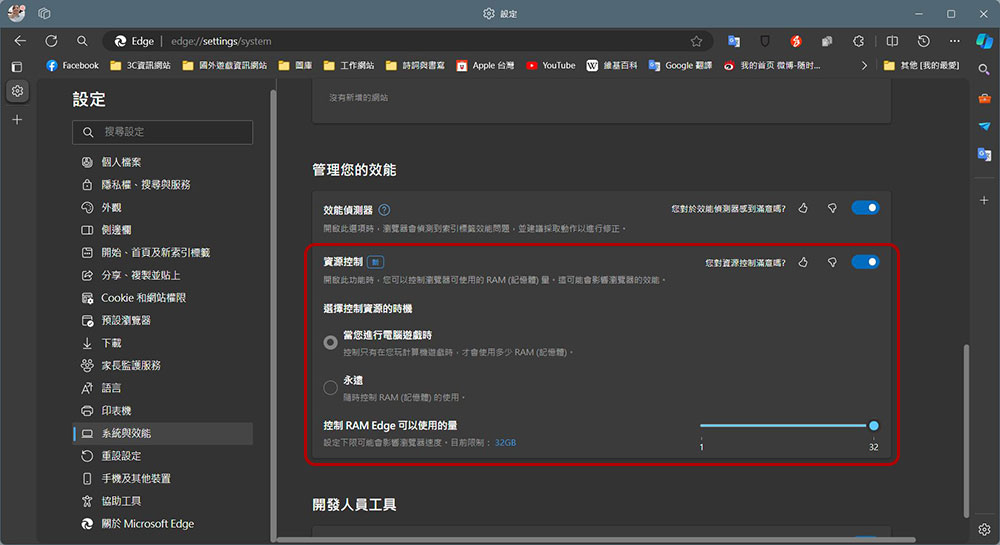Click the help question mark next to 效能偵測器
The height and width of the screenshot is (545, 1000).
384,210
